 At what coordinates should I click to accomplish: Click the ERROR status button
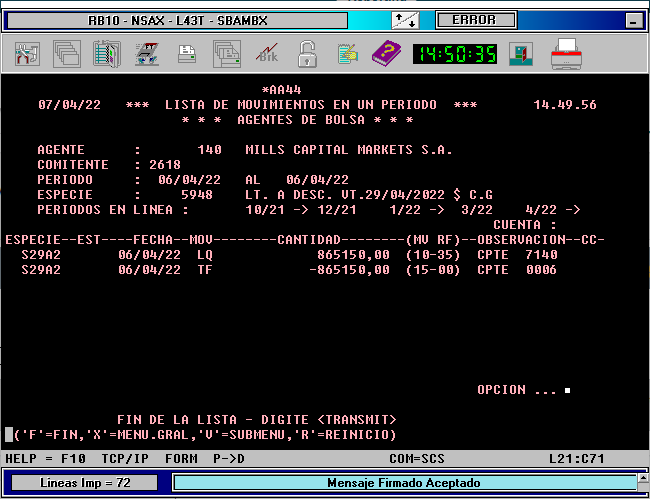tap(475, 20)
